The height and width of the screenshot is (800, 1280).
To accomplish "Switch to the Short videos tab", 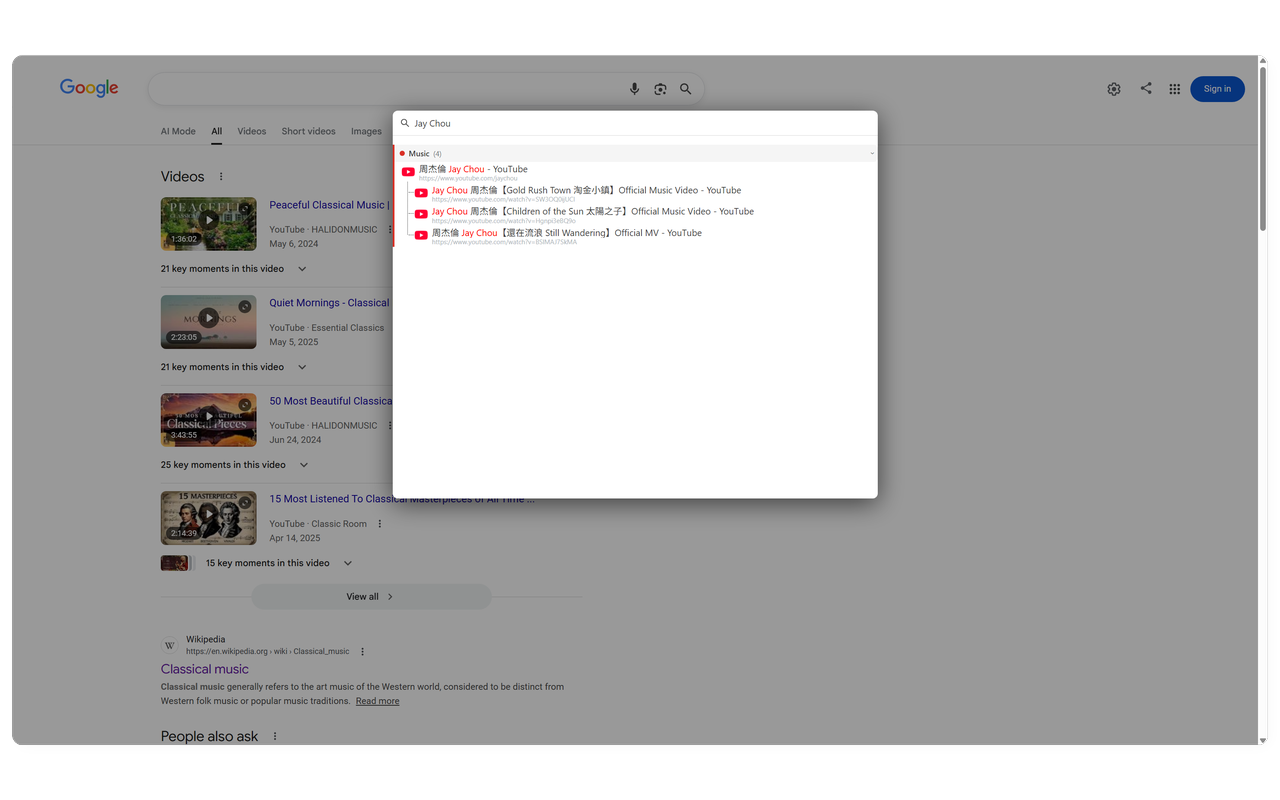I will click(308, 131).
